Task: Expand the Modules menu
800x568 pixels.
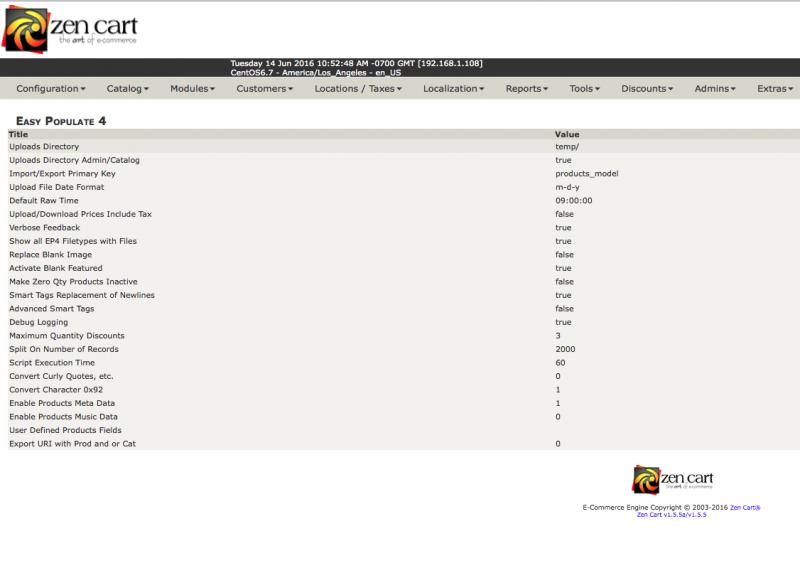Action: click(192, 89)
